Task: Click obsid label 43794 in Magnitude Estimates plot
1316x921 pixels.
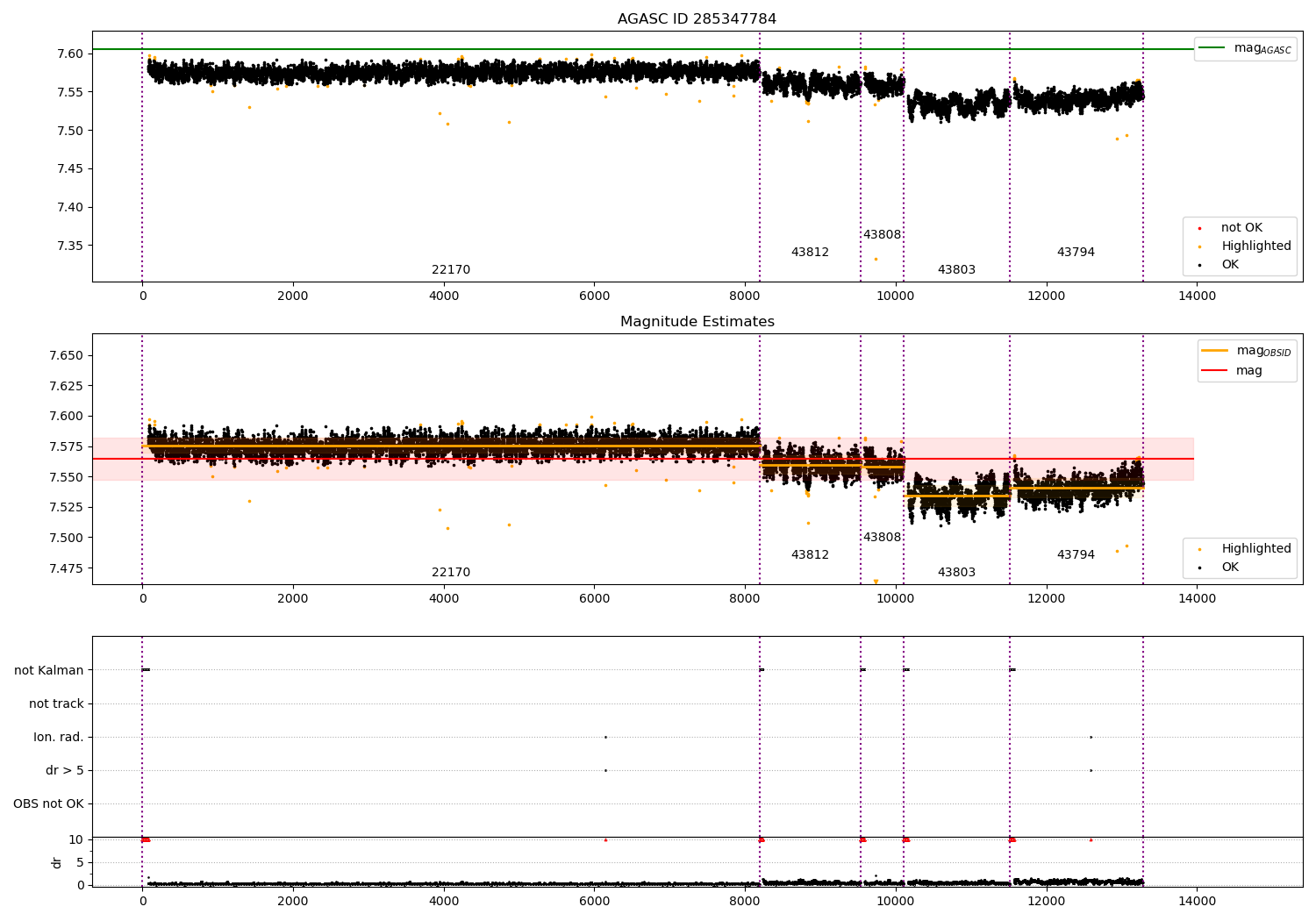Action: click(1076, 555)
